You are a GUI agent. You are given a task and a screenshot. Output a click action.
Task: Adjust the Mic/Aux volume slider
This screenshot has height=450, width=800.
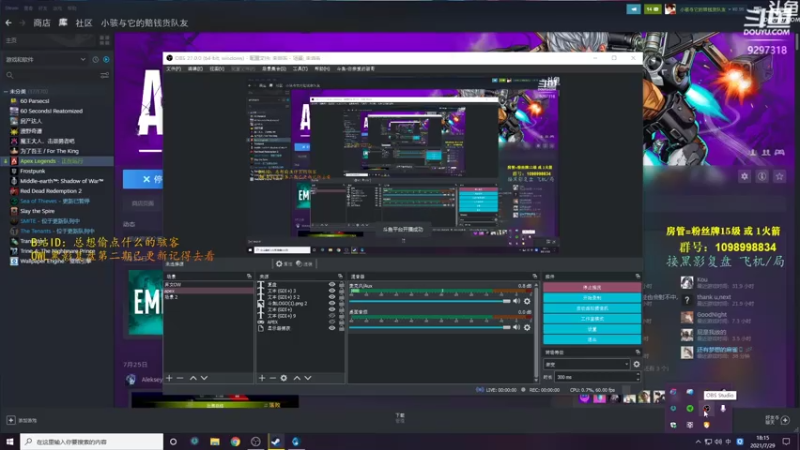point(430,301)
